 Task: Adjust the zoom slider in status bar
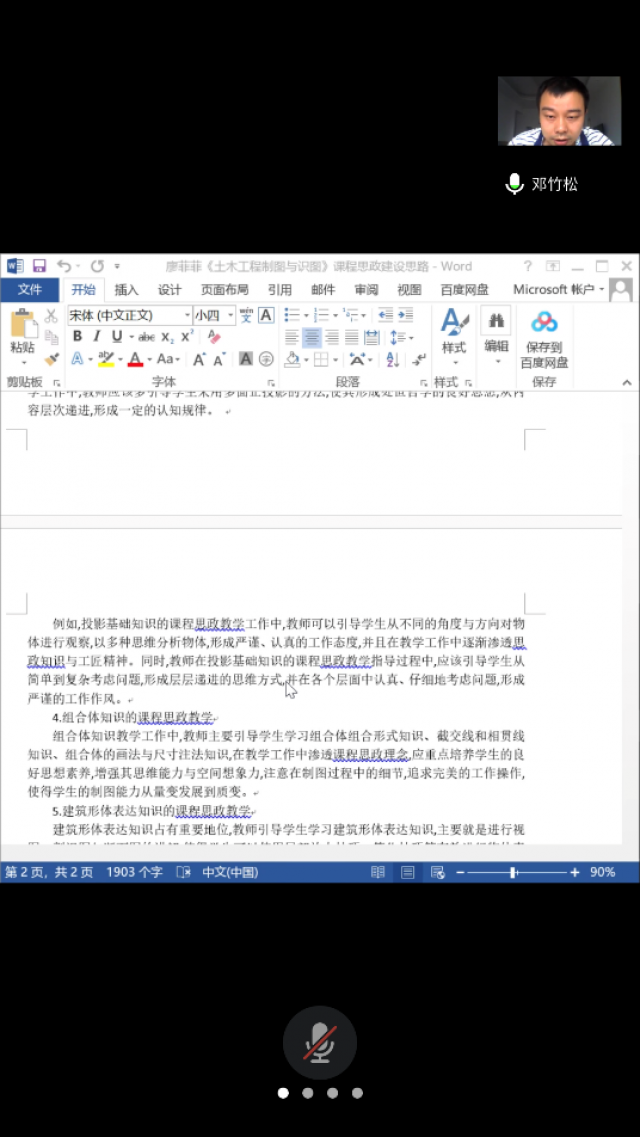(x=513, y=872)
